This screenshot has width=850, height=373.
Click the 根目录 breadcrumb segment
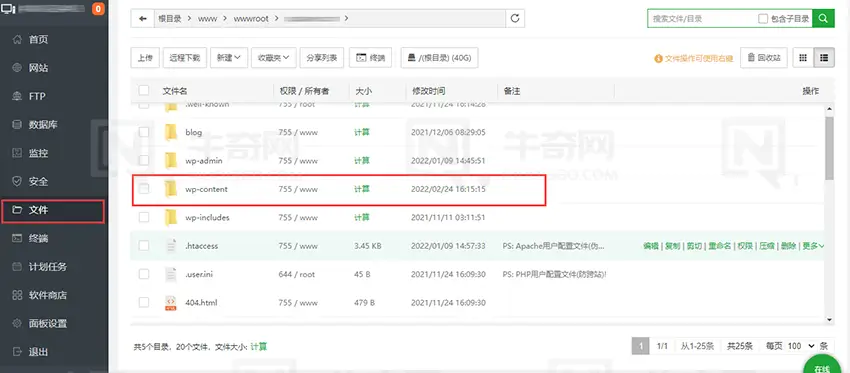(x=170, y=18)
